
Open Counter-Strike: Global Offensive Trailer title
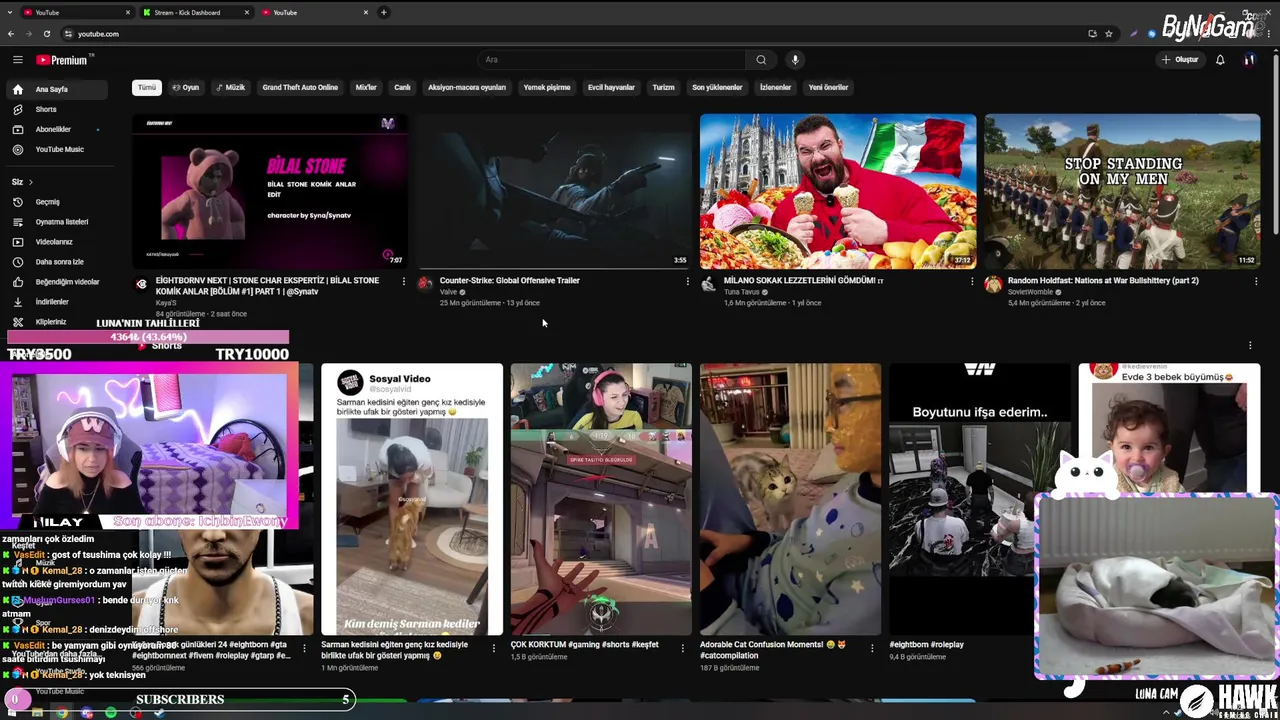pos(510,281)
